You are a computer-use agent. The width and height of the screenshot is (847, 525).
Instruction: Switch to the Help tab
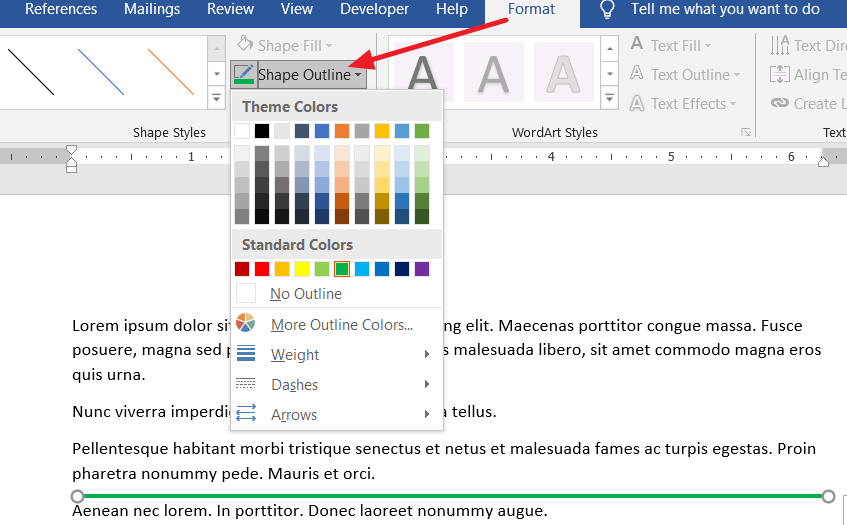click(x=452, y=9)
